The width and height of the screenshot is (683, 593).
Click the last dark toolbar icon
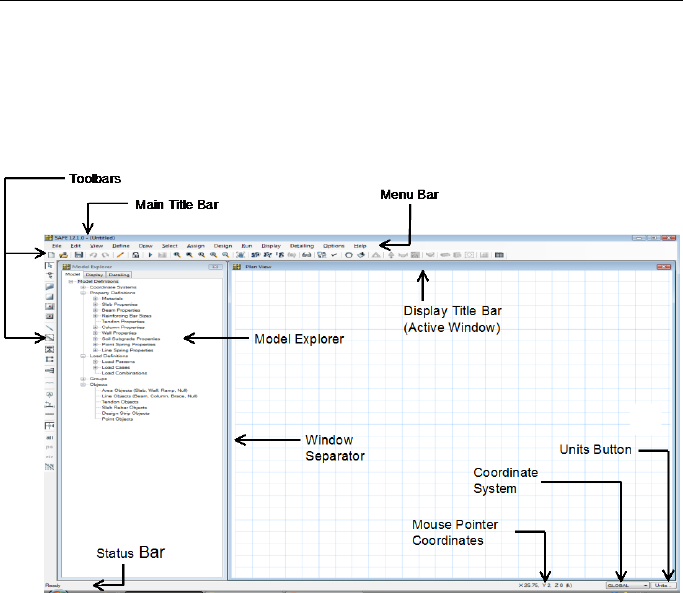[499, 255]
